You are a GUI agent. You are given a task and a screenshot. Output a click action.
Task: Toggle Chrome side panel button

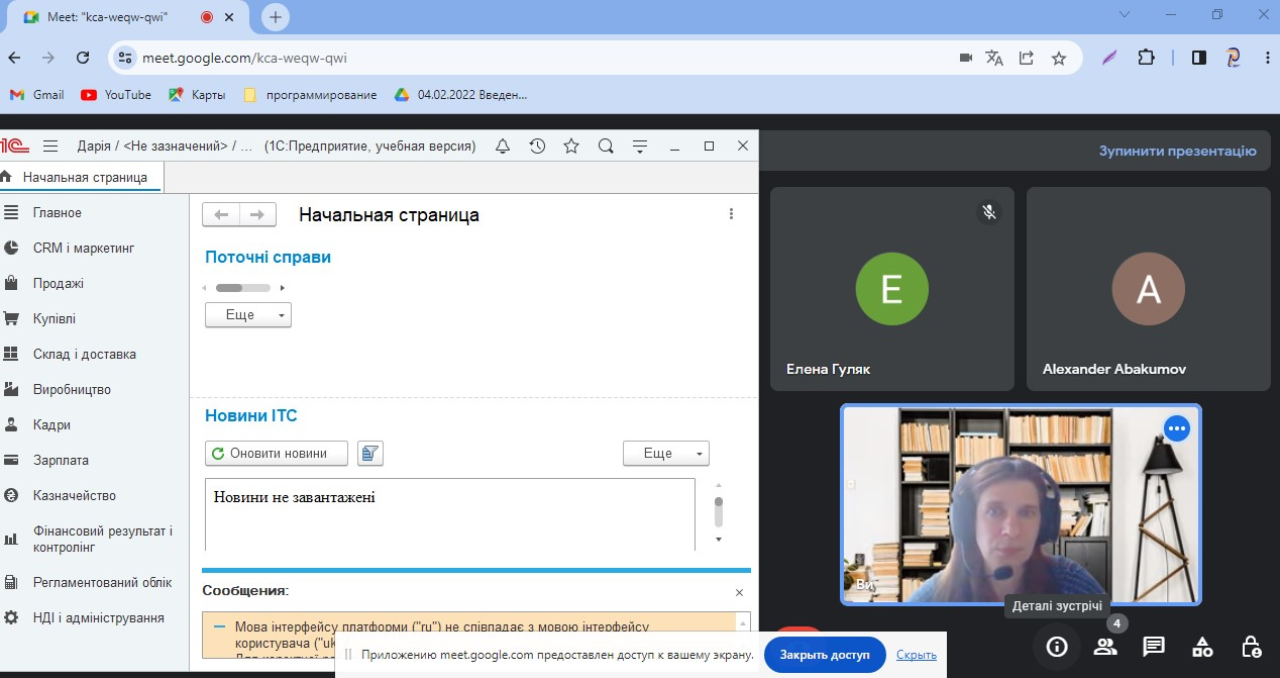[1199, 58]
